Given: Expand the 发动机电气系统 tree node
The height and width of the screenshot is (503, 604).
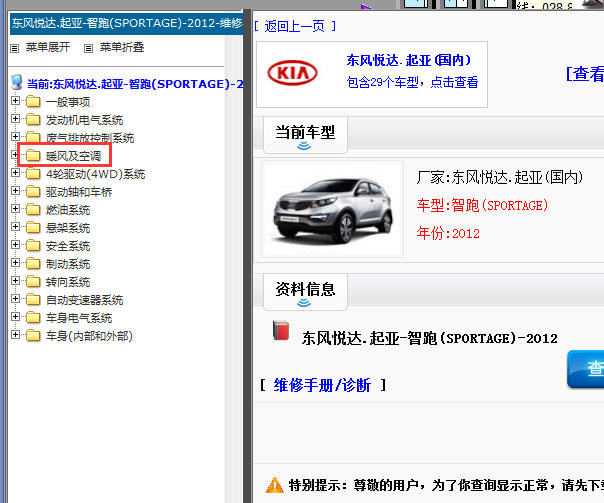Looking at the screenshot, I should [x=15, y=119].
